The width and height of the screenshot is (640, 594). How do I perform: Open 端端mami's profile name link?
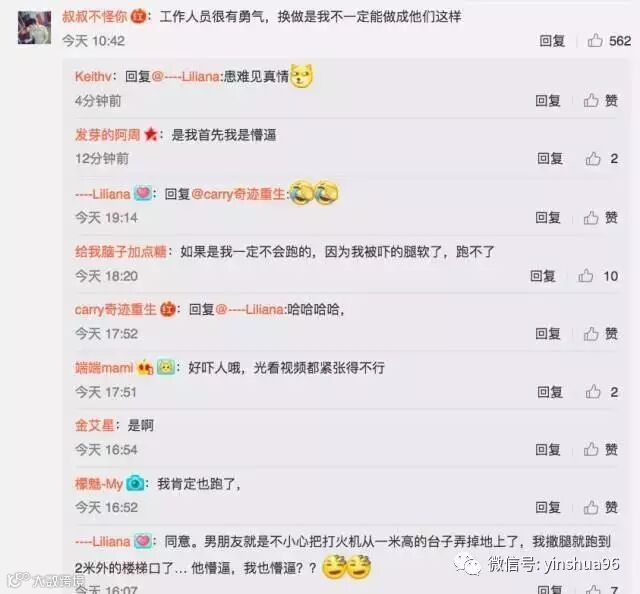point(104,368)
